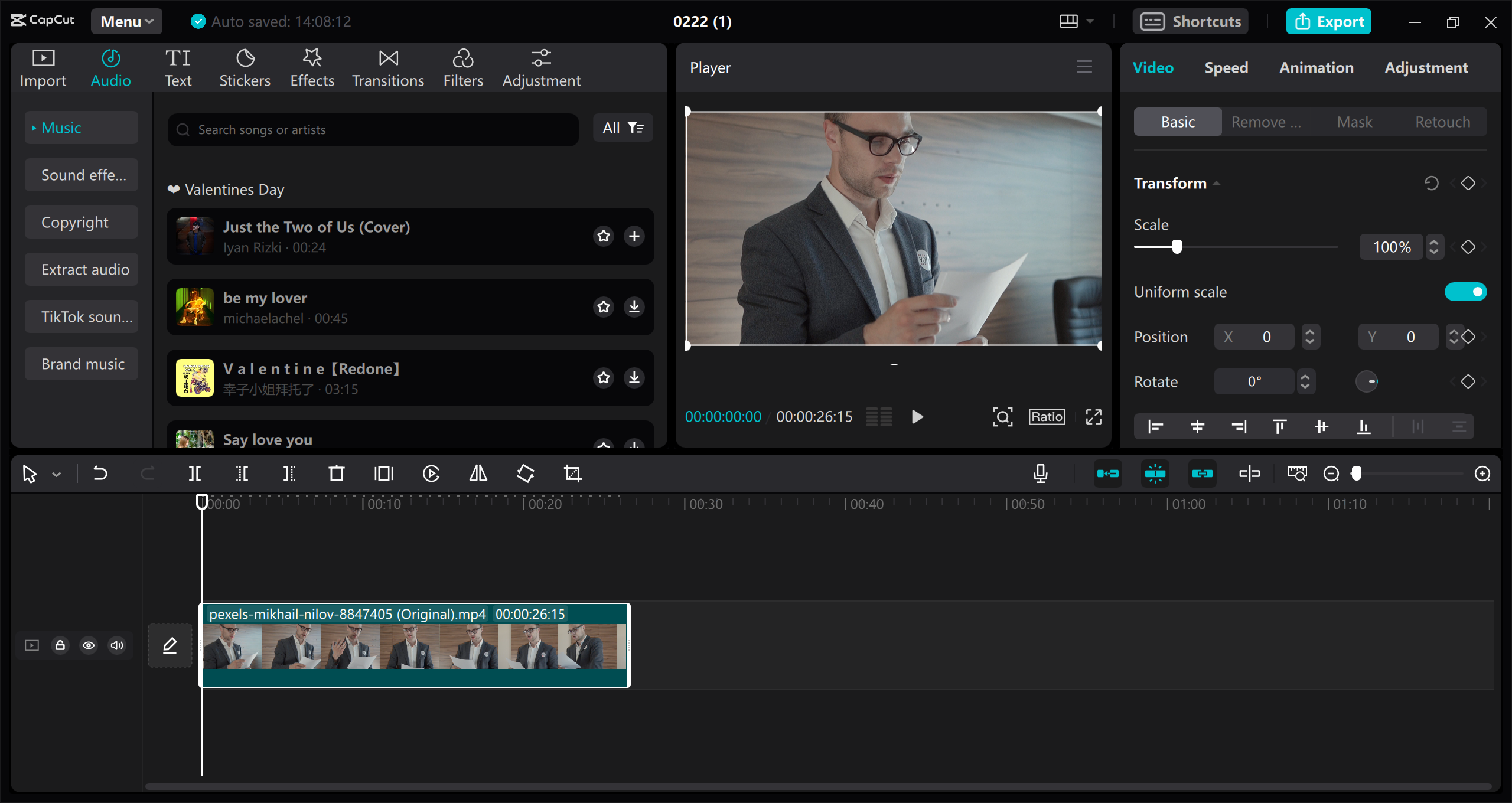Screen dimensions: 1512x803
Task: Collapse the Transform section
Action: click(1217, 183)
